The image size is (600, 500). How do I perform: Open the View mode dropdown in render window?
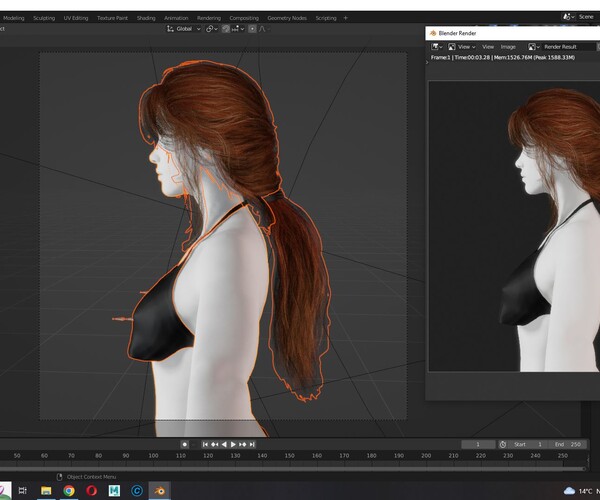click(x=462, y=47)
